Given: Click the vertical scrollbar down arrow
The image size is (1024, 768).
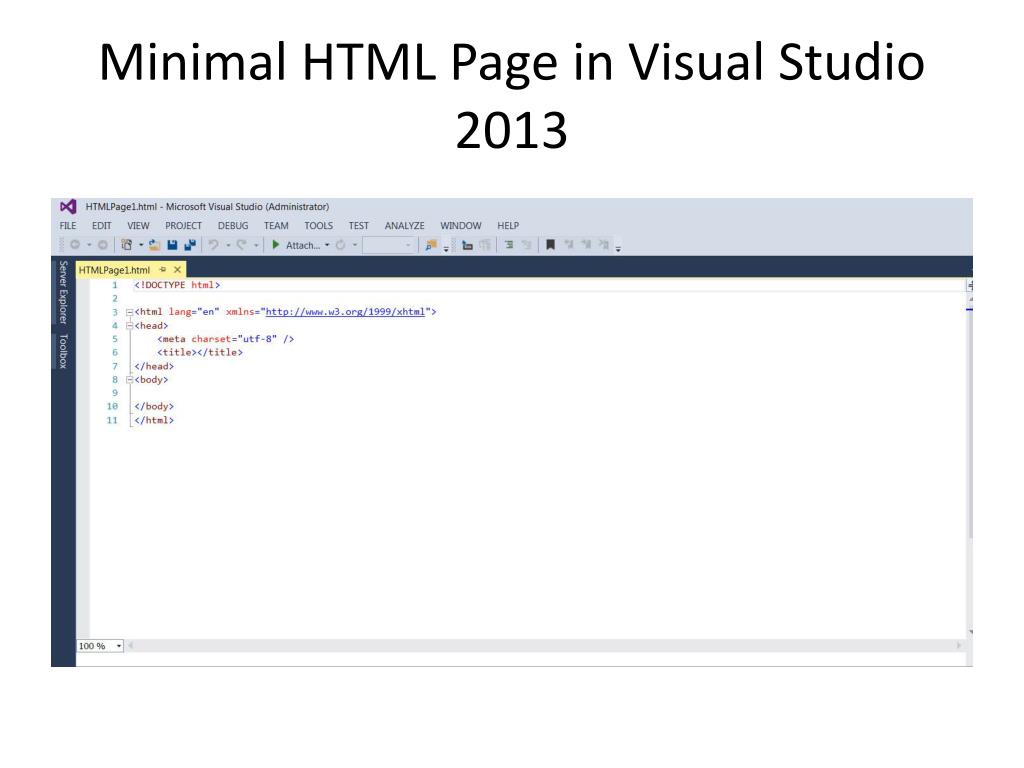Looking at the screenshot, I should [970, 632].
